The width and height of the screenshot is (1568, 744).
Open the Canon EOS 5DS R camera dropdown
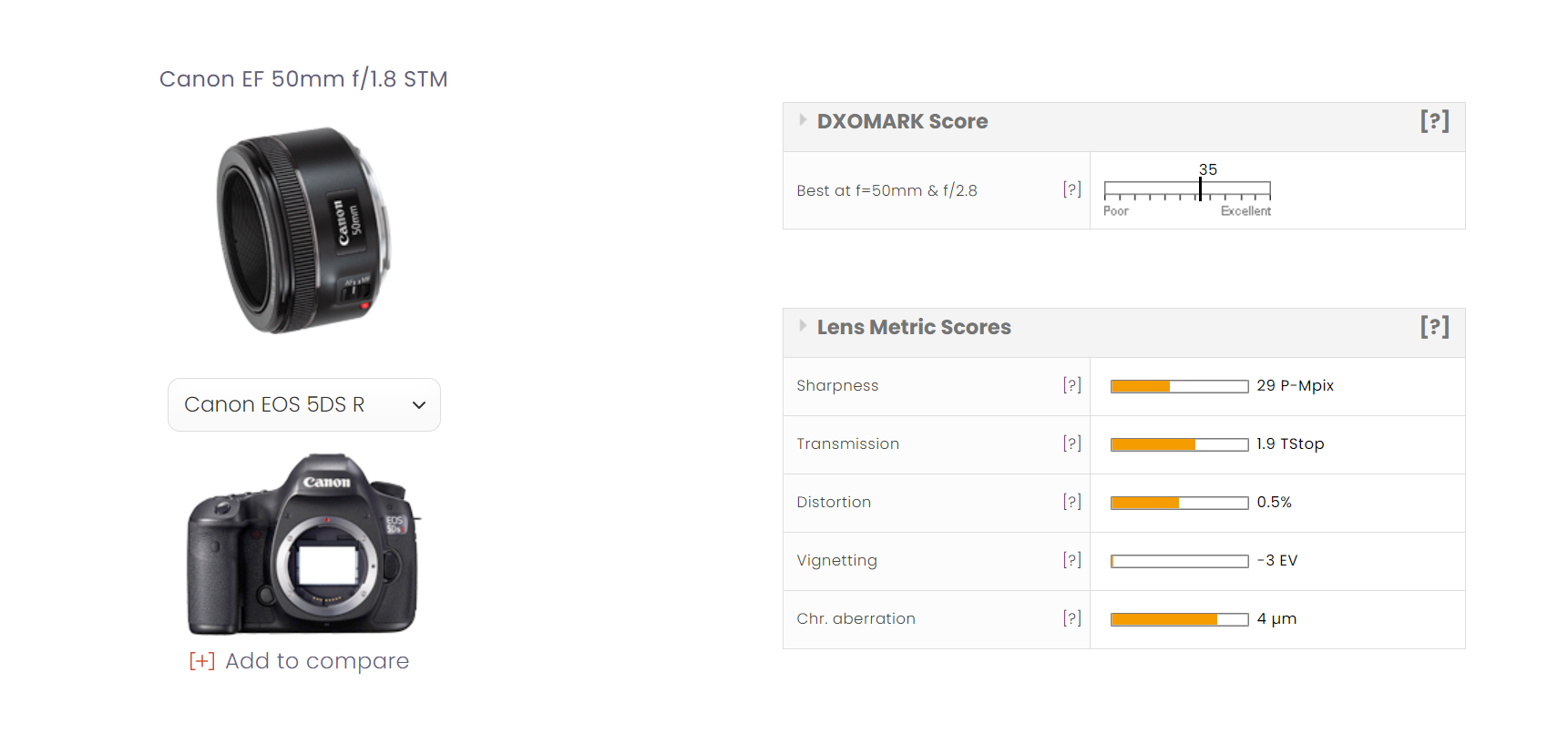pyautogui.click(x=304, y=404)
